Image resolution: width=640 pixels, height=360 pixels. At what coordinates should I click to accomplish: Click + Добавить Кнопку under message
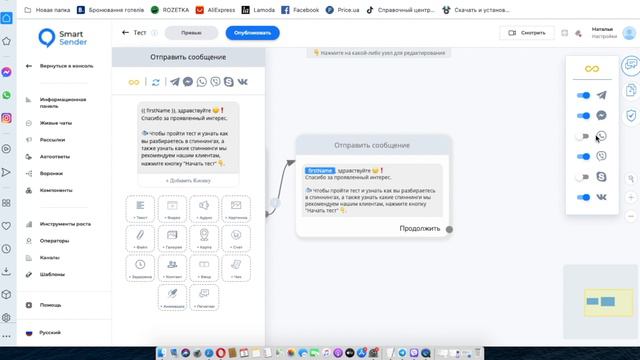[x=188, y=180]
